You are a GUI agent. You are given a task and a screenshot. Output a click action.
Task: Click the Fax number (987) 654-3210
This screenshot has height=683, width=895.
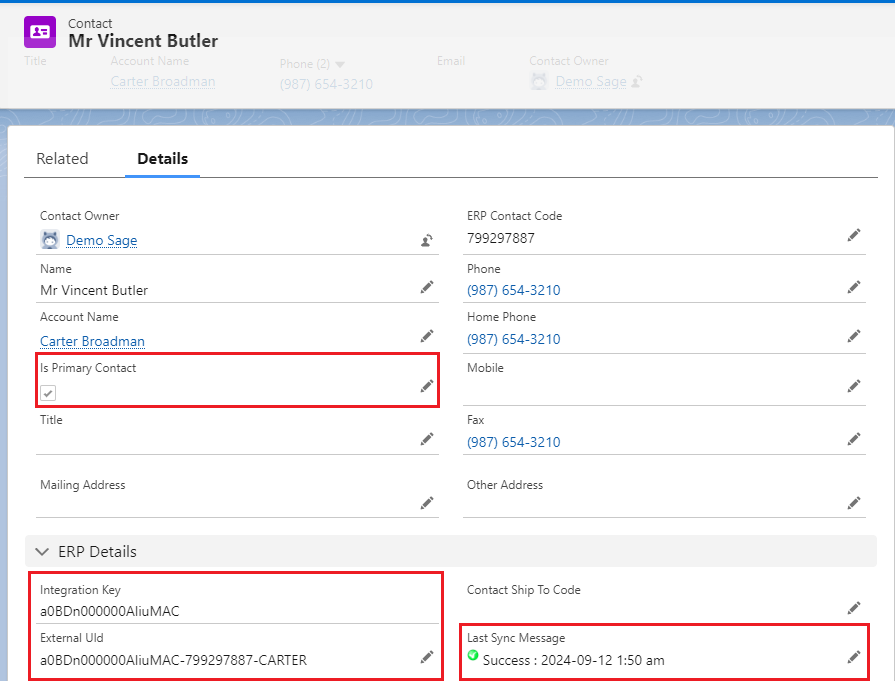click(513, 442)
